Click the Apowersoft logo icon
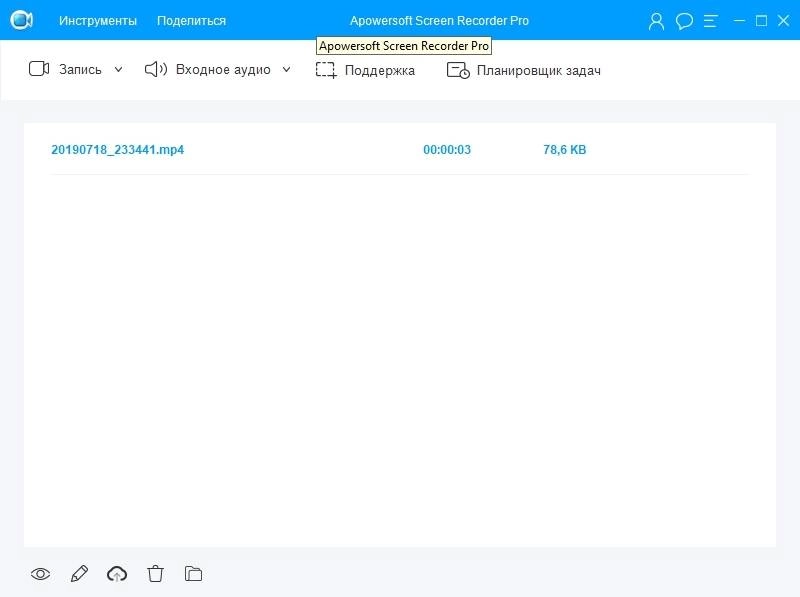The width and height of the screenshot is (800, 597). [21, 20]
